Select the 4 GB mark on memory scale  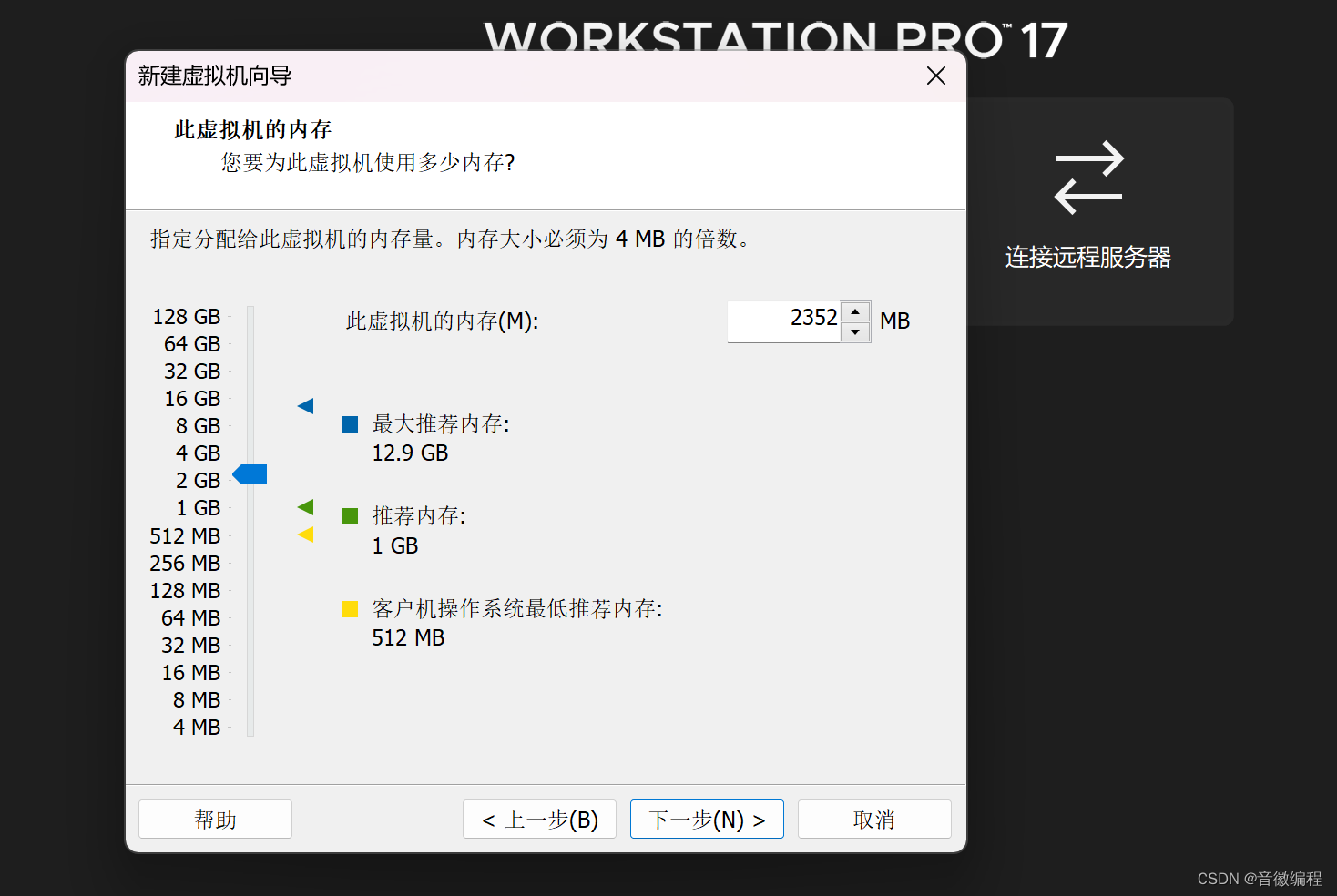click(x=199, y=453)
